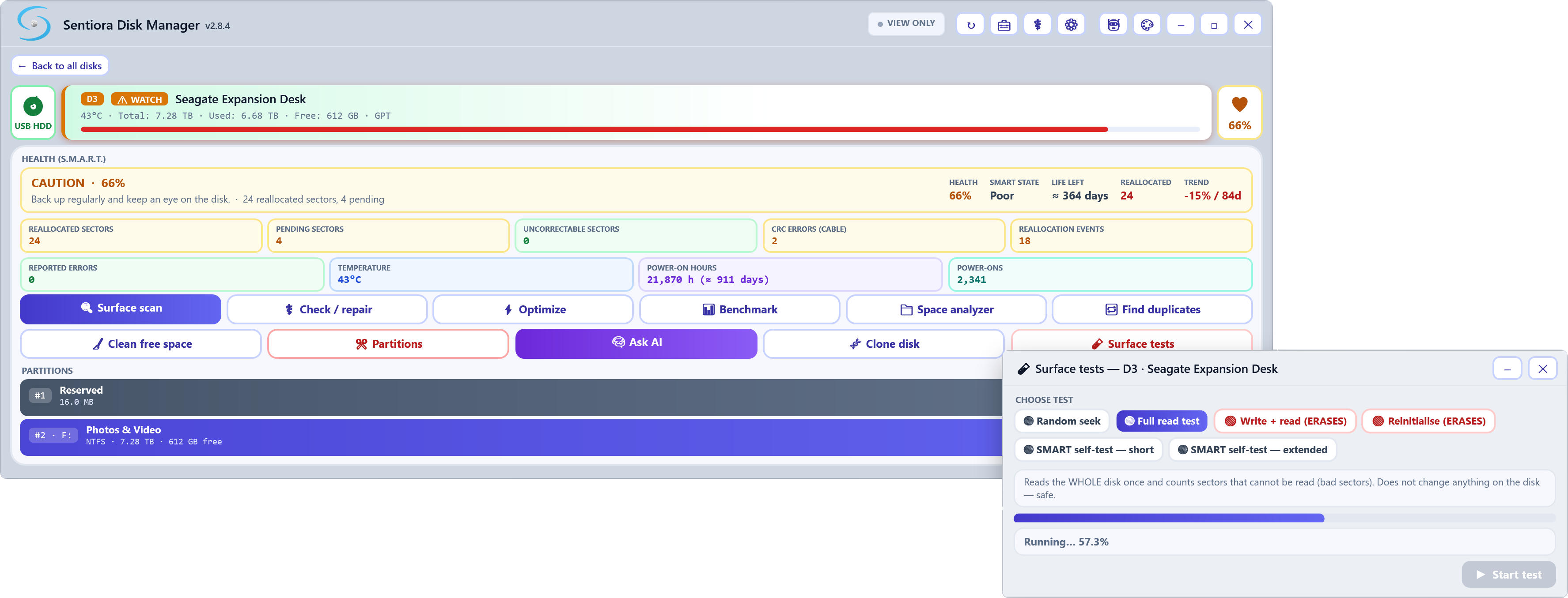Click the disk usage bar
Image resolution: width=1568 pixels, height=598 pixels.
coord(640,130)
